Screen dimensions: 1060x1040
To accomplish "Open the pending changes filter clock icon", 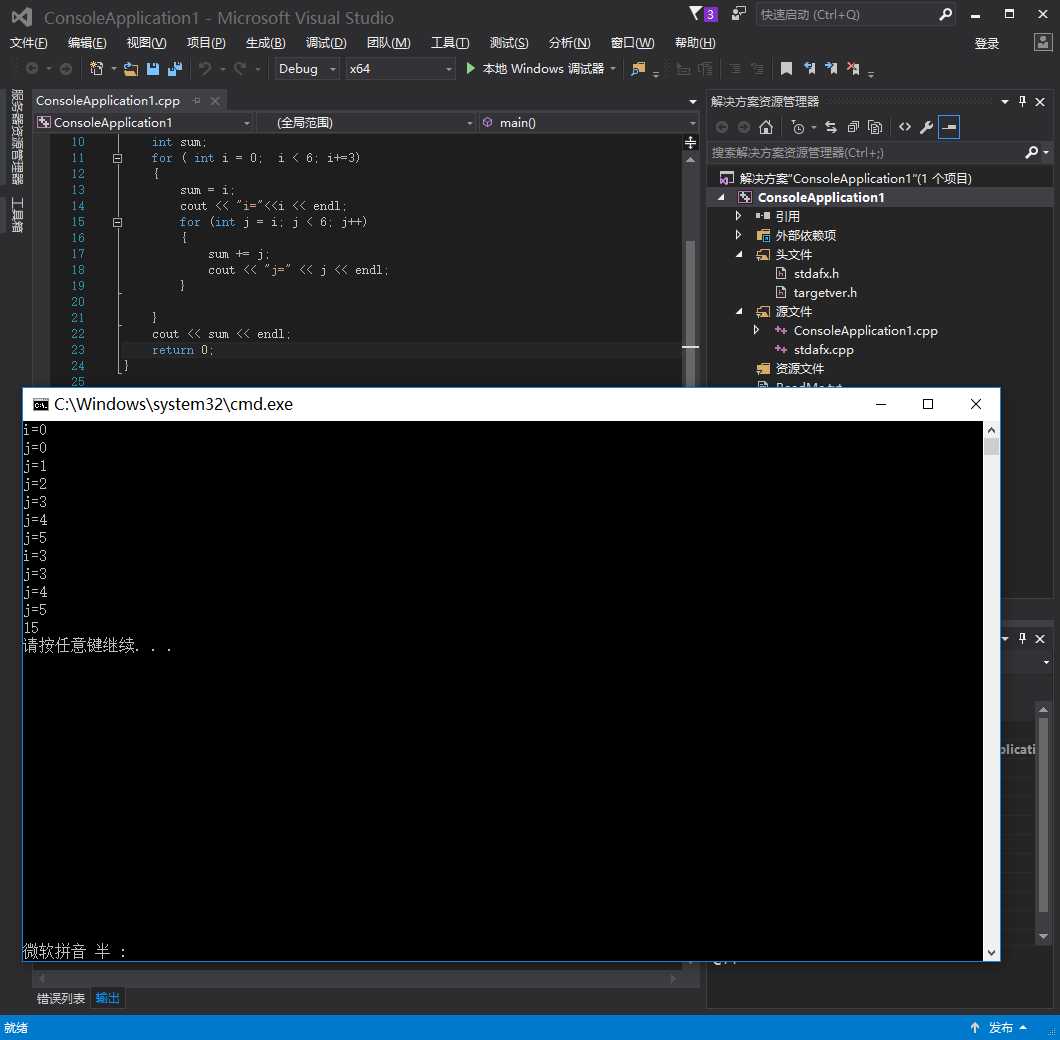I will click(x=798, y=127).
